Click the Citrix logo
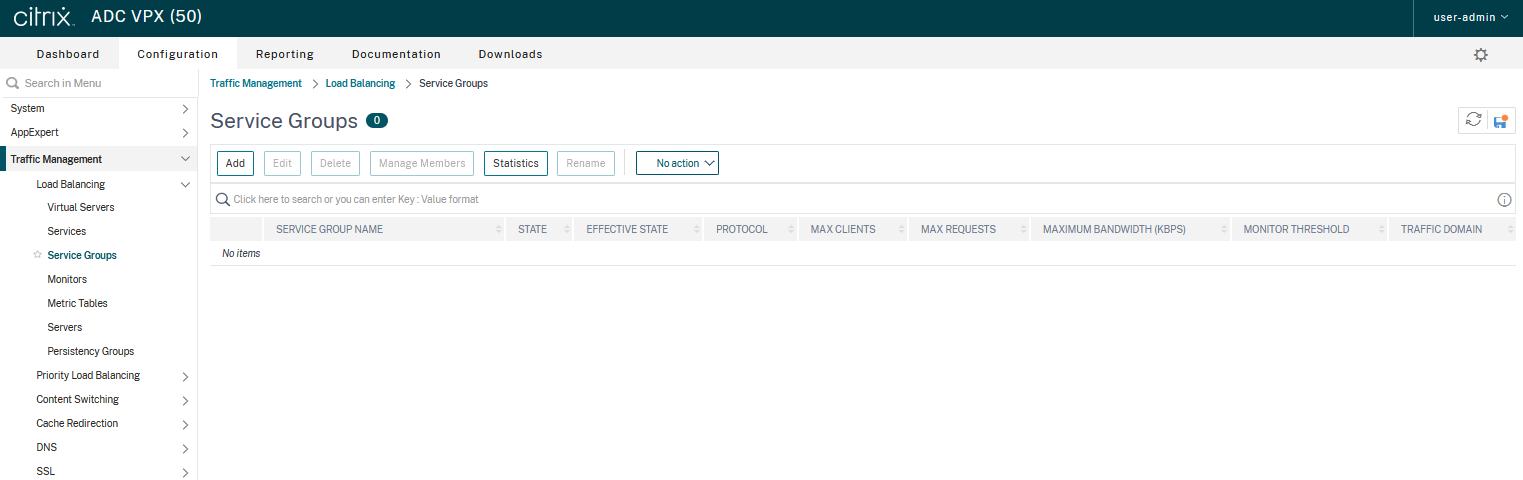This screenshot has width=1523, height=480. click(44, 17)
